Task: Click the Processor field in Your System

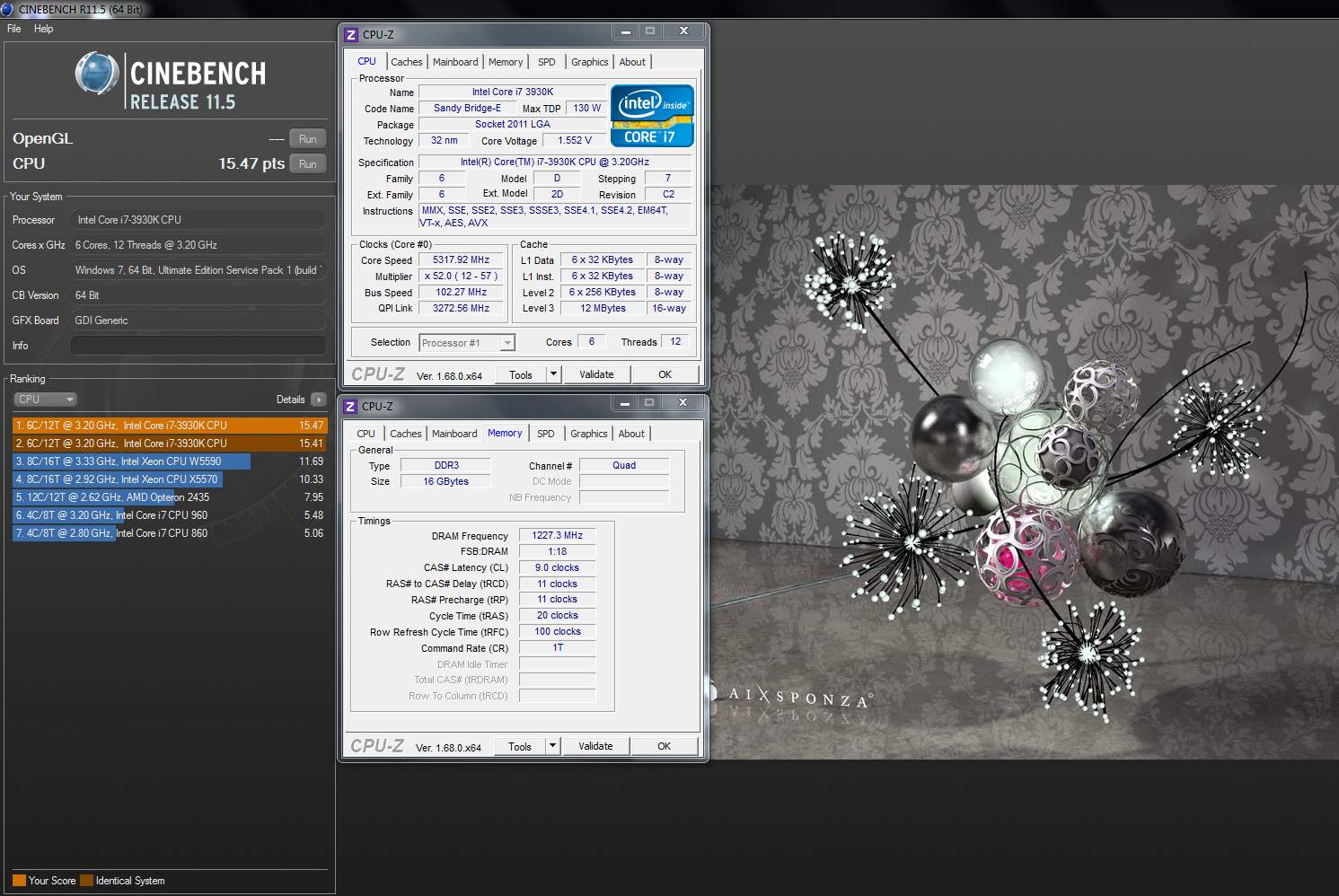Action: (198, 220)
